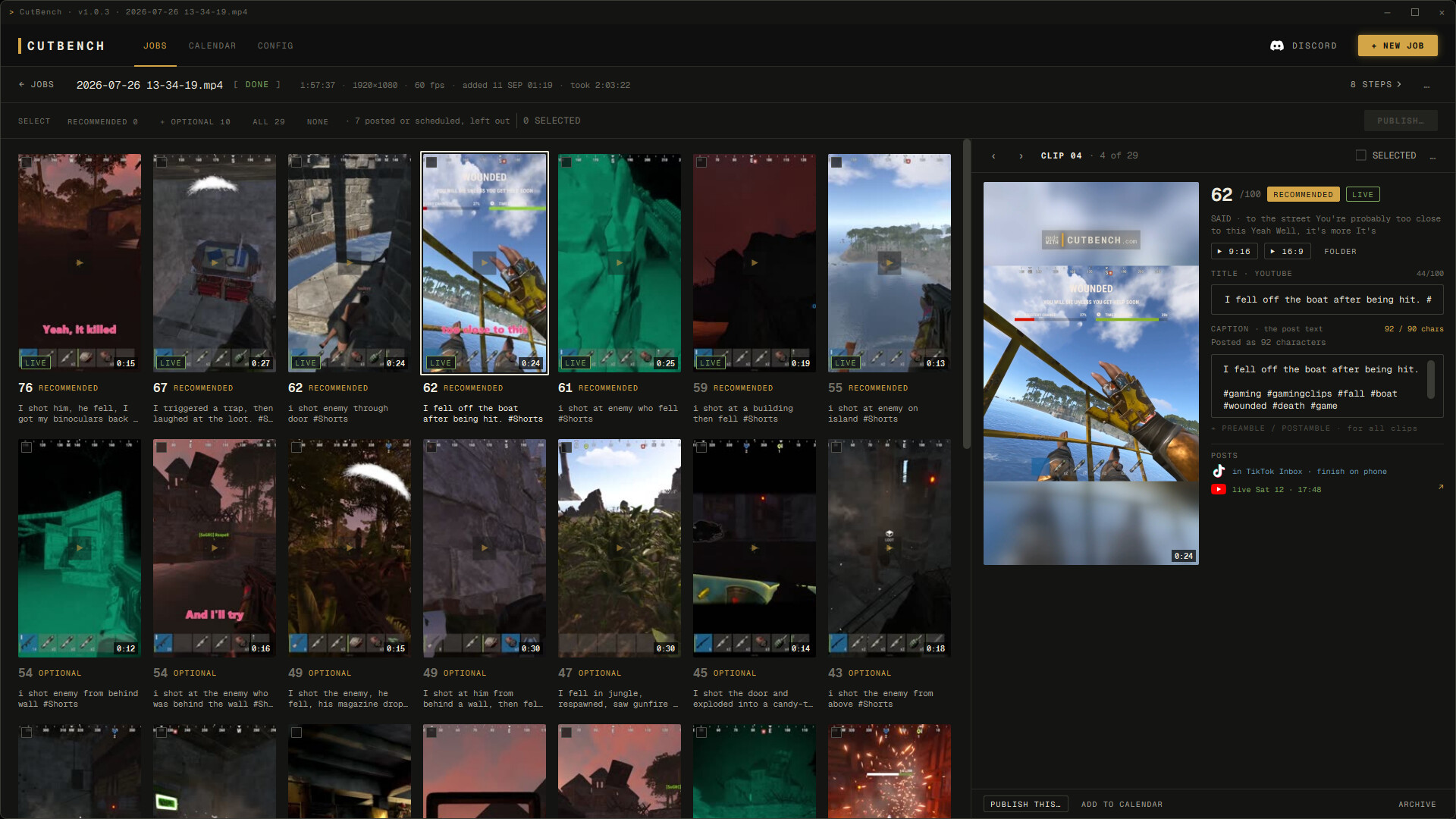Viewport: 1456px width, 819px height.
Task: Switch to the Config tab
Action: [275, 46]
